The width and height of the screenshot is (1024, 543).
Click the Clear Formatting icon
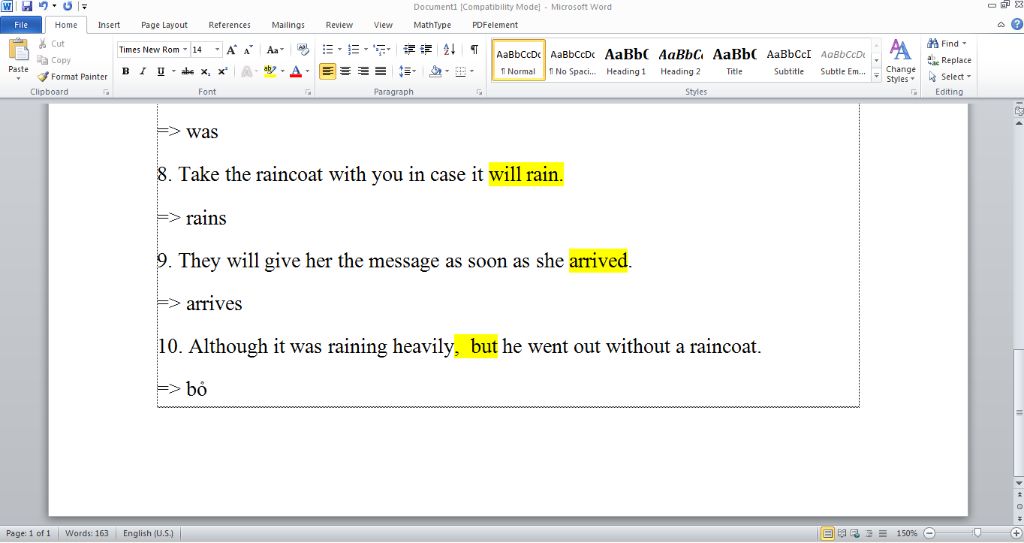pyautogui.click(x=302, y=50)
